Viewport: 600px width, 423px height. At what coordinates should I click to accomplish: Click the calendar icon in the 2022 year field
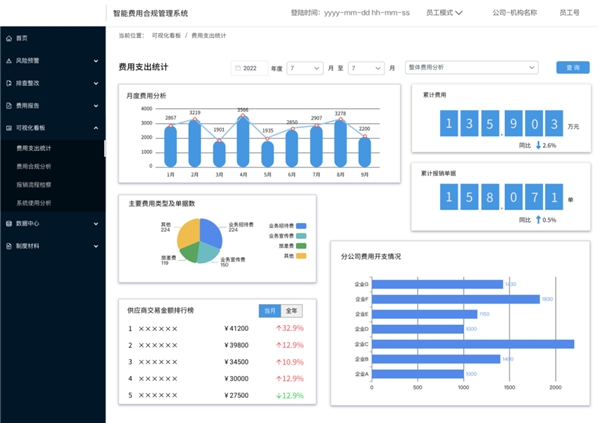237,68
